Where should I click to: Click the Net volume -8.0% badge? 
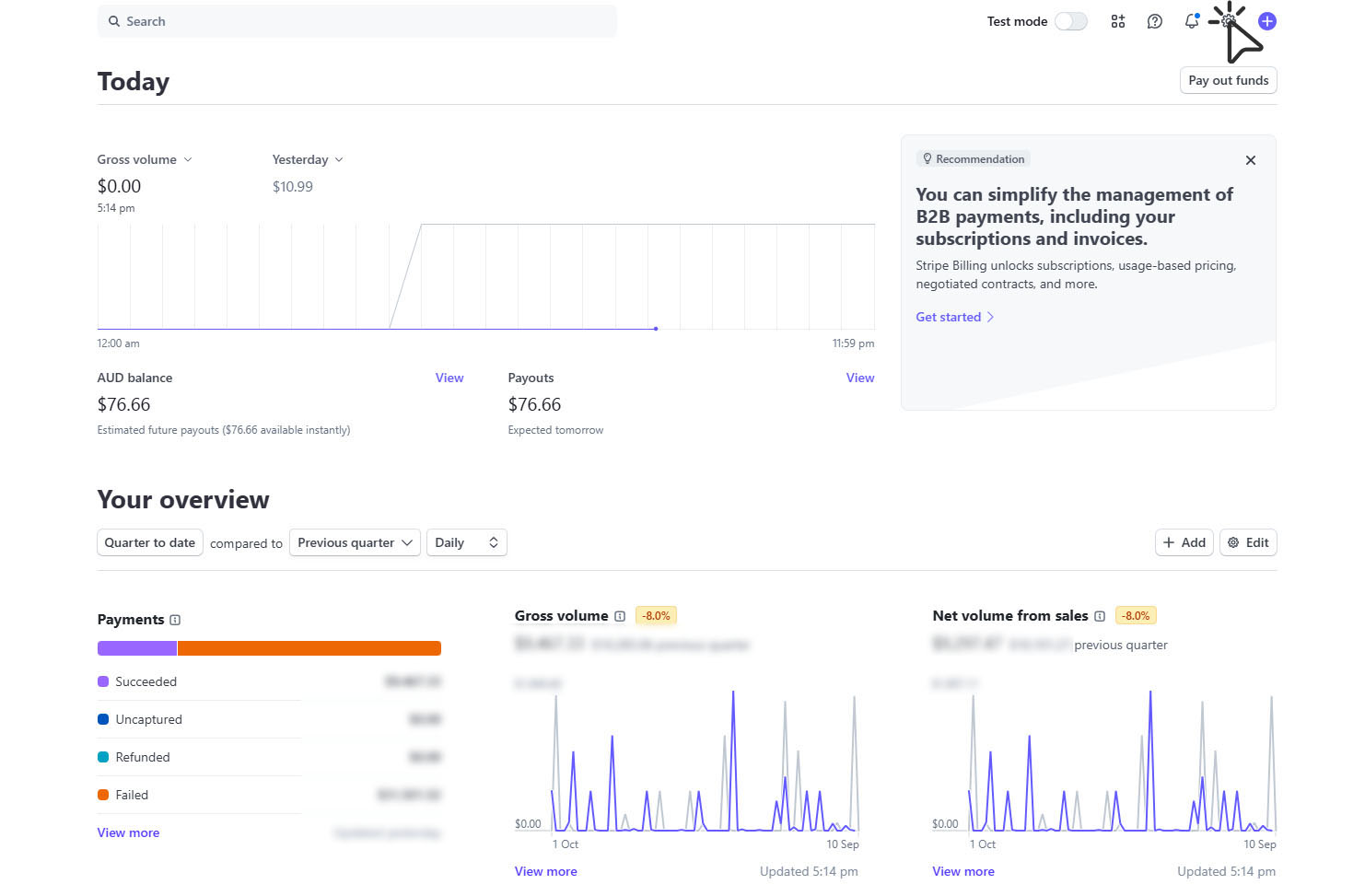[x=1137, y=616]
